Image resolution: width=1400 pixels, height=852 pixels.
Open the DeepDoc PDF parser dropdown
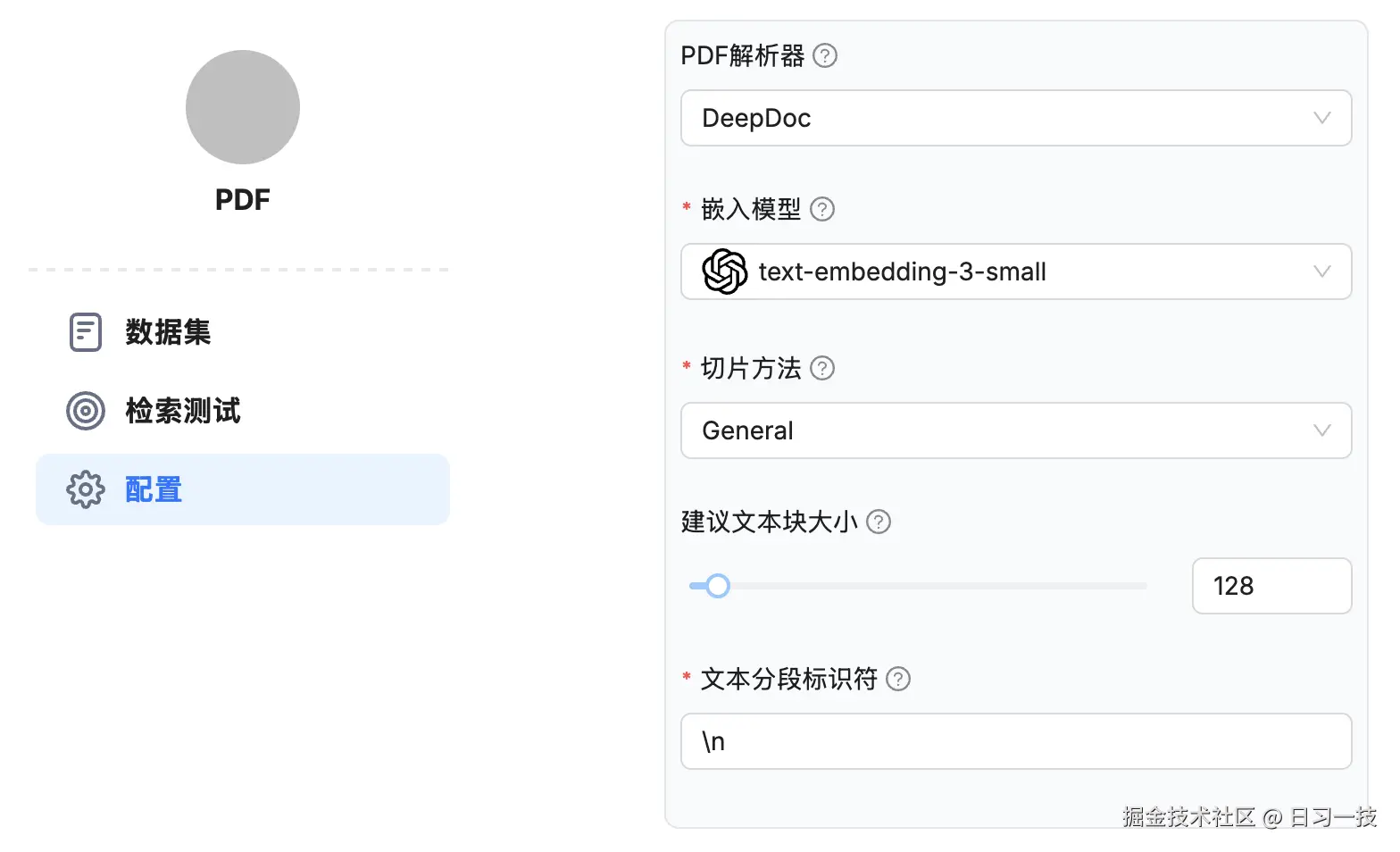[1015, 118]
